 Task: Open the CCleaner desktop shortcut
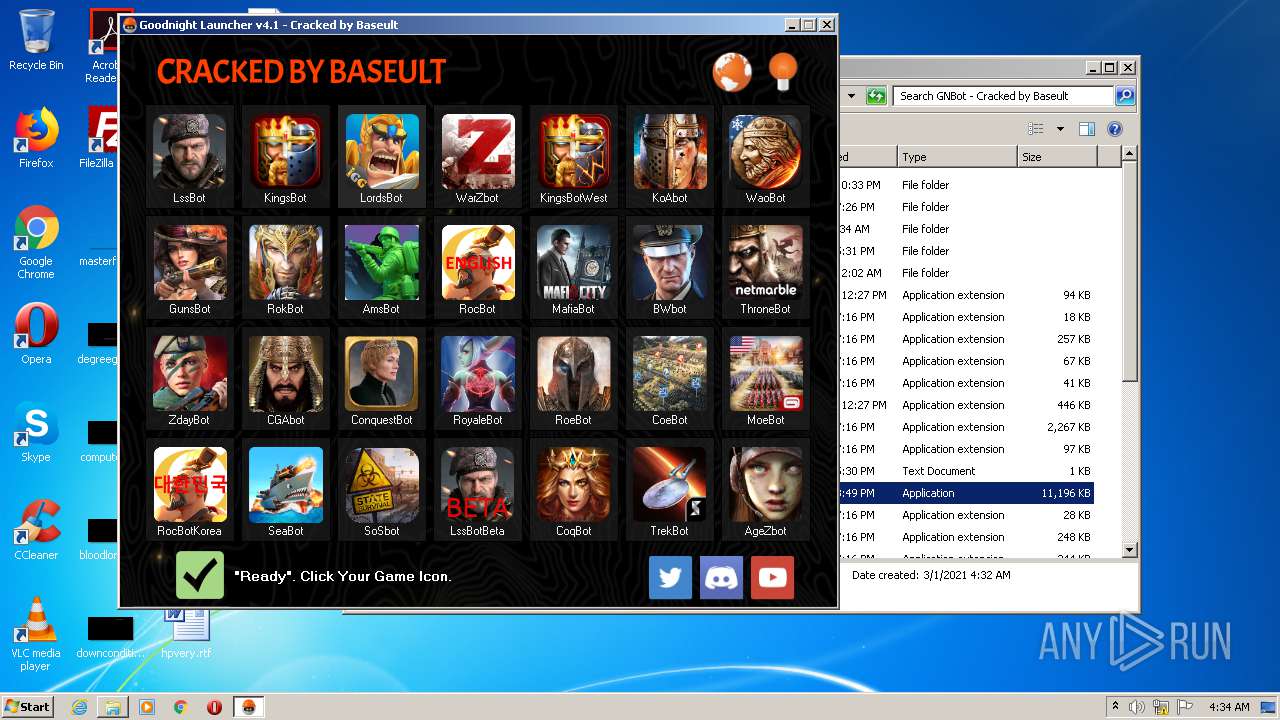(x=36, y=529)
